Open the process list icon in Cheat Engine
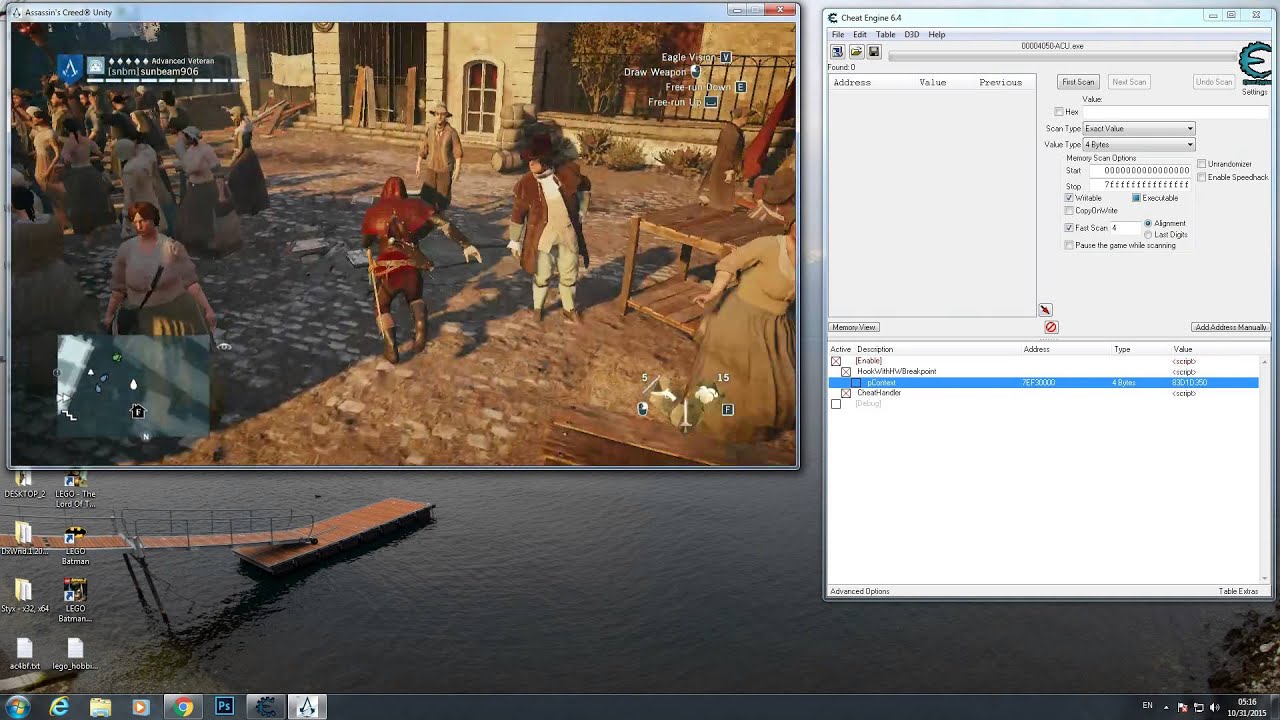 (x=837, y=52)
